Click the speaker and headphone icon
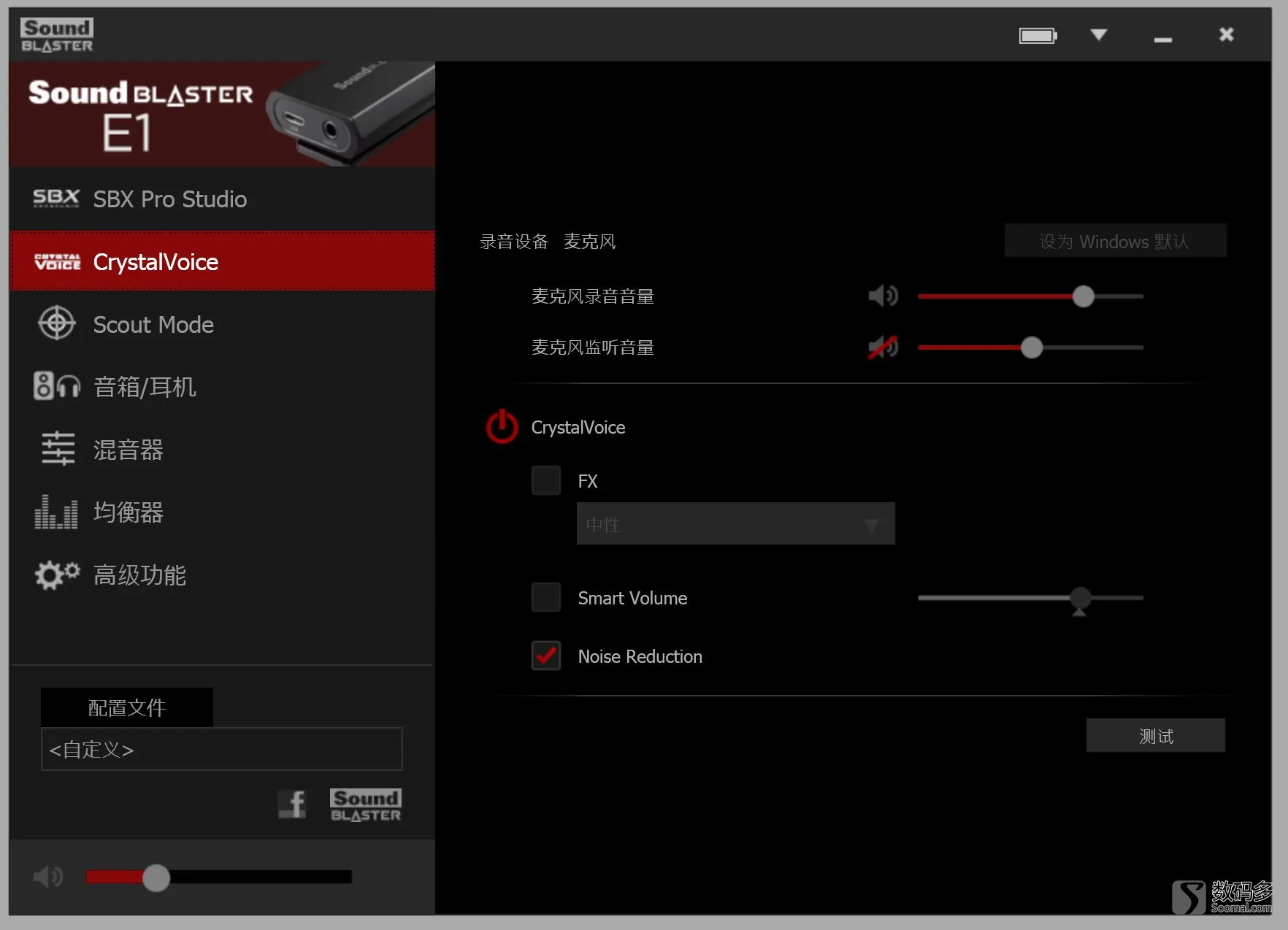This screenshot has height=930, width=1288. 57,385
